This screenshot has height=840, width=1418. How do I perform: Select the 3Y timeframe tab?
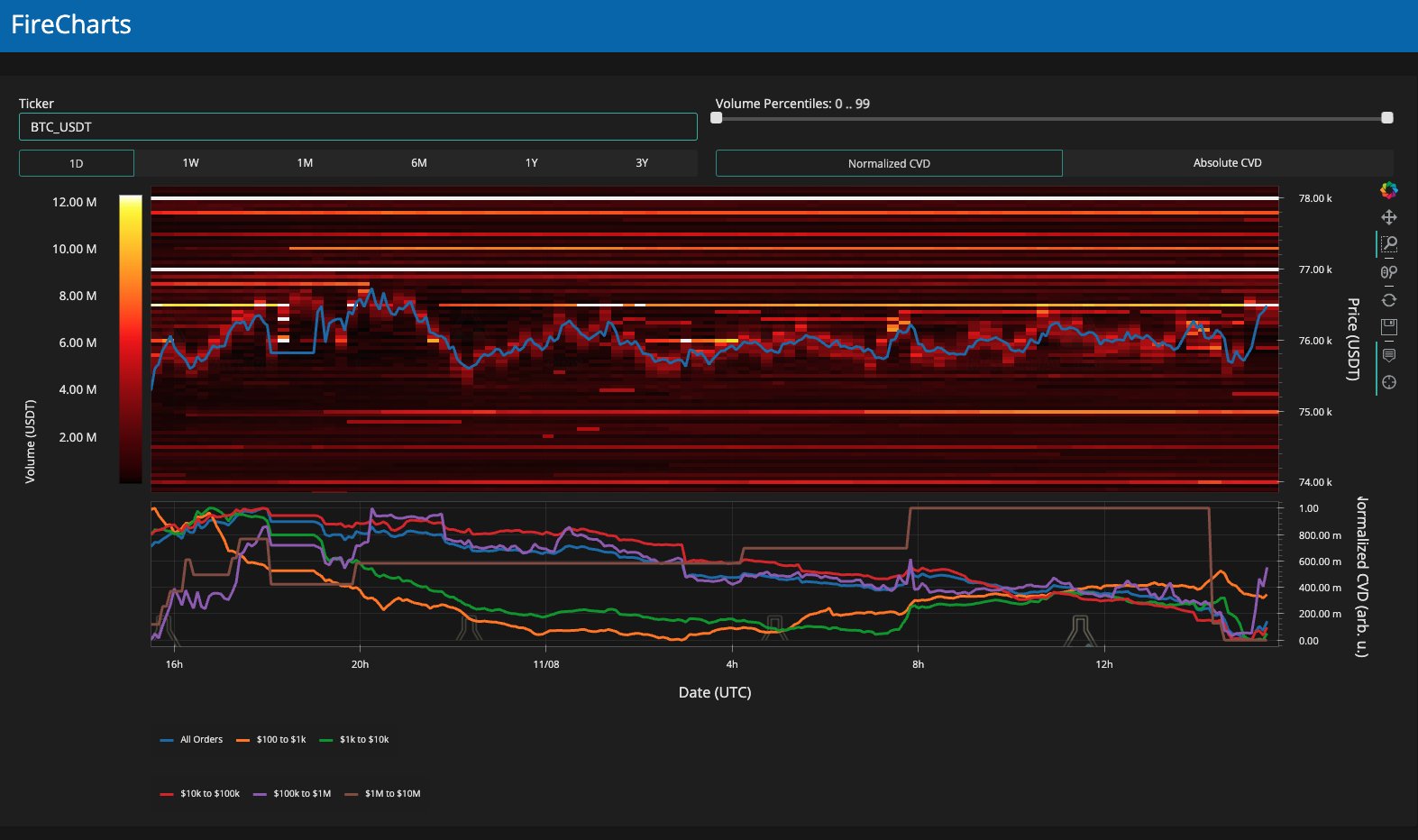641,163
